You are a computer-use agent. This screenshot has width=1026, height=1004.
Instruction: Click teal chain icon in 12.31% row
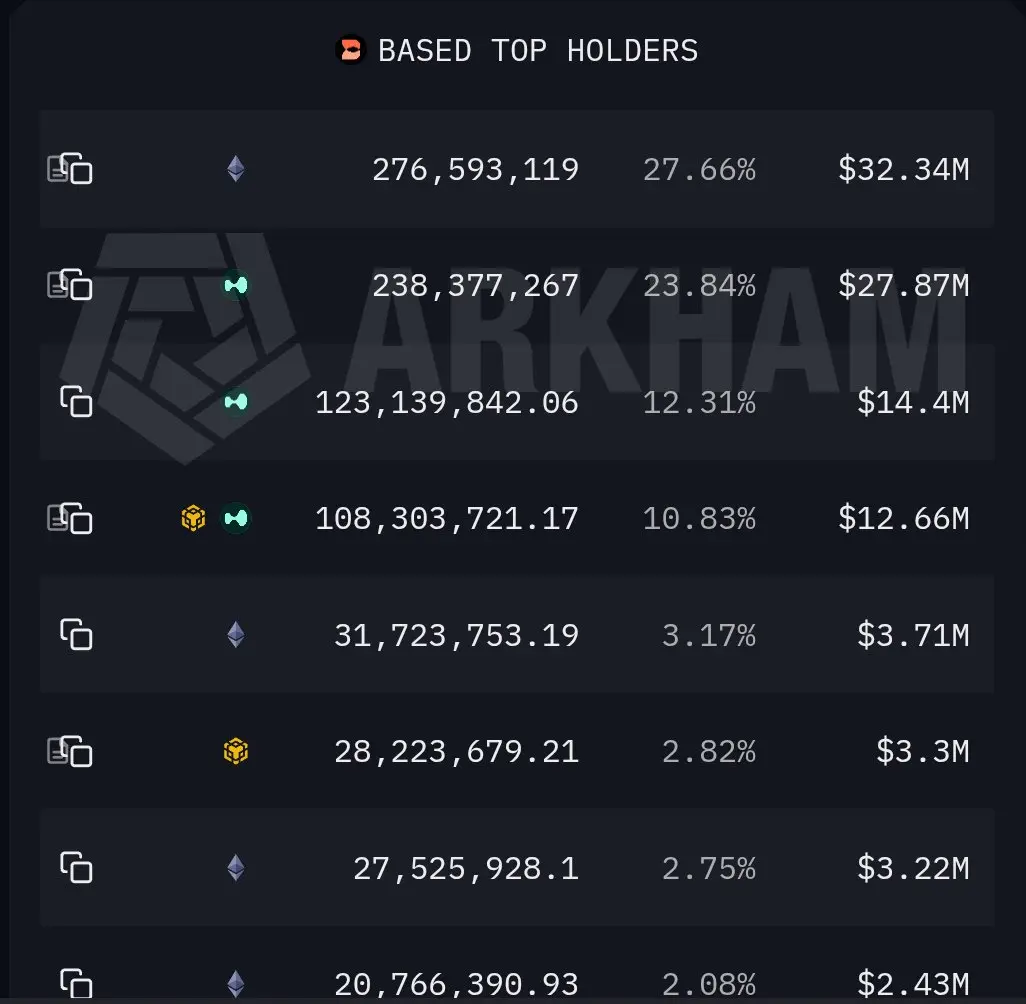[x=236, y=401]
